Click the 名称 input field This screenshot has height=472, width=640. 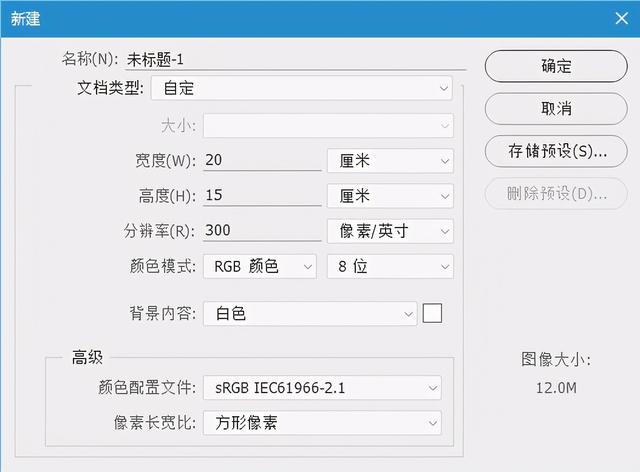point(295,60)
